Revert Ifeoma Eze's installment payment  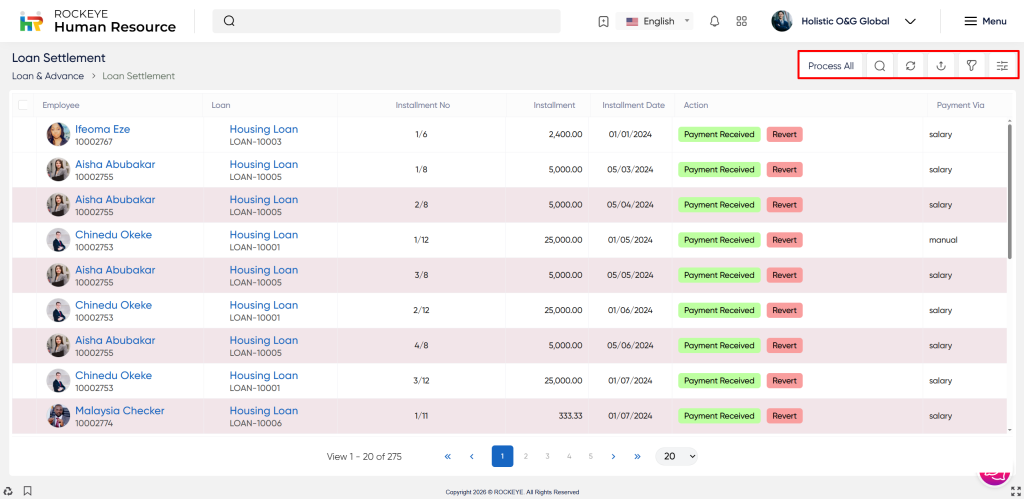pos(784,134)
